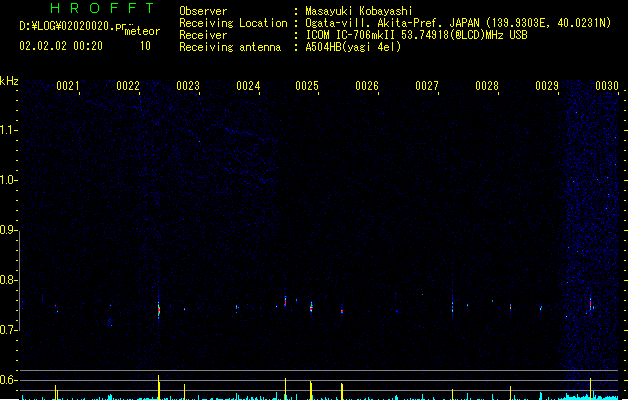Click the Receiving Location label

click(233, 23)
